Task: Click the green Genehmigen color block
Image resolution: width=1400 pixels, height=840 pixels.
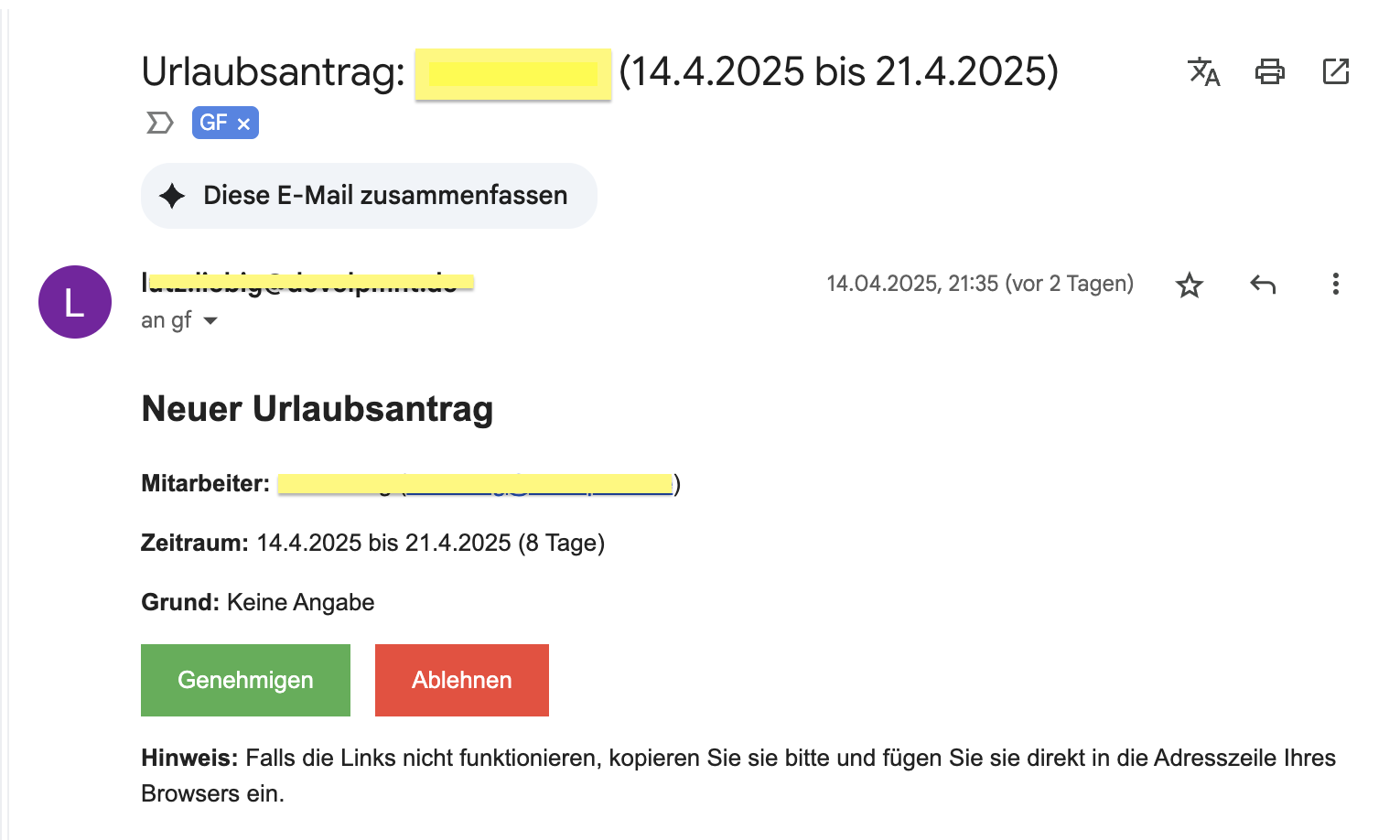Action: [x=245, y=680]
